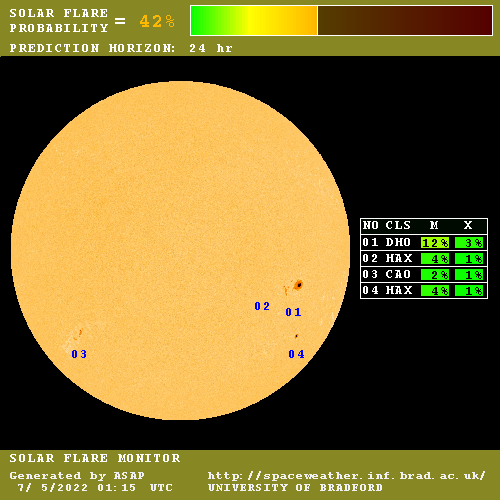The width and height of the screenshot is (500, 500).
Task: Click the row number 04 in the table
Action: pyautogui.click(x=370, y=290)
